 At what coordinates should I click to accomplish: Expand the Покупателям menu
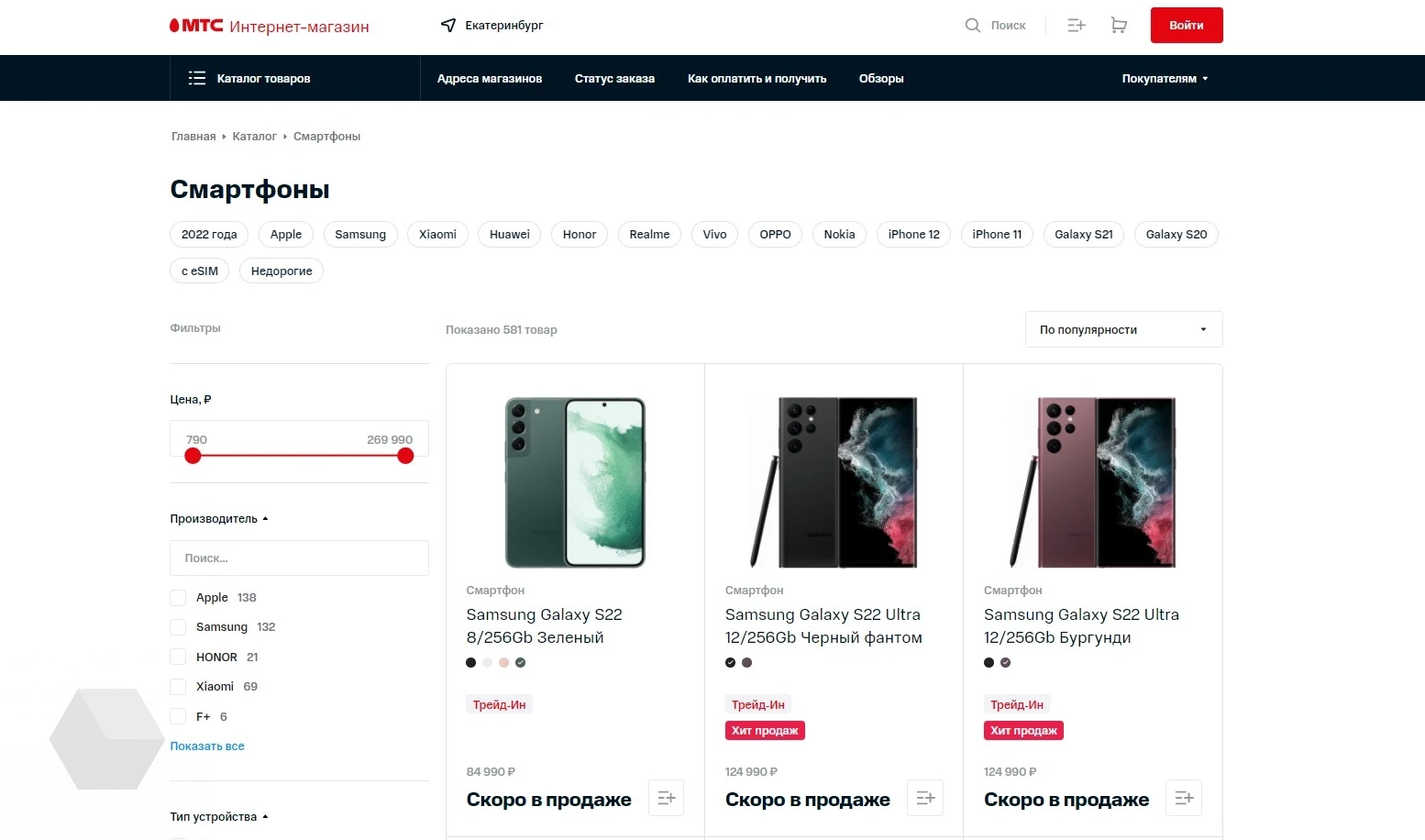[x=1165, y=79]
